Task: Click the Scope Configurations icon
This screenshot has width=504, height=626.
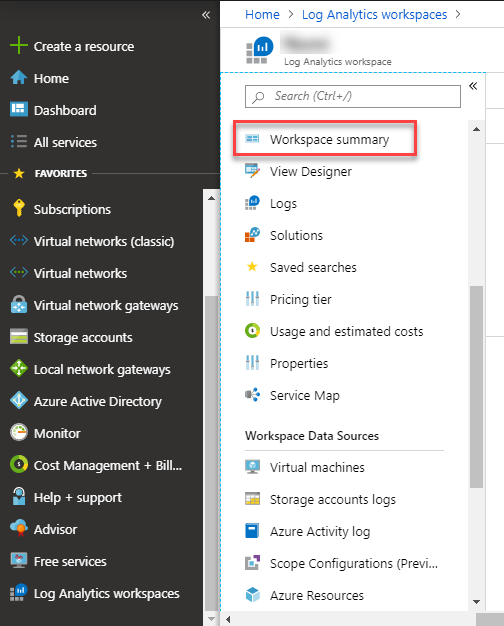Action: [x=252, y=563]
